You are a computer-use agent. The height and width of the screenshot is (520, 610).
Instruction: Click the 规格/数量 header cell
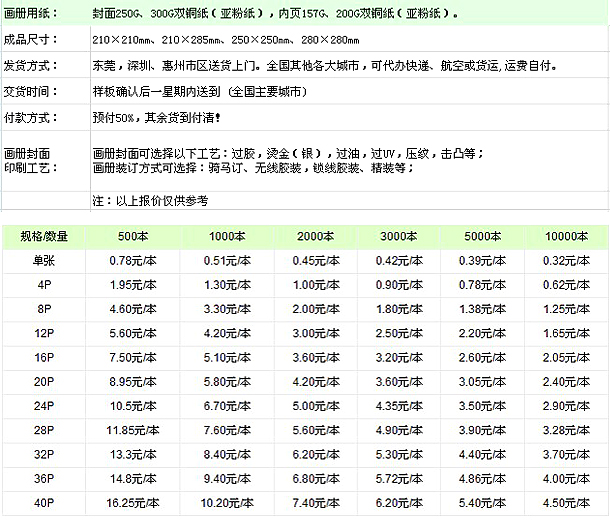(45, 235)
